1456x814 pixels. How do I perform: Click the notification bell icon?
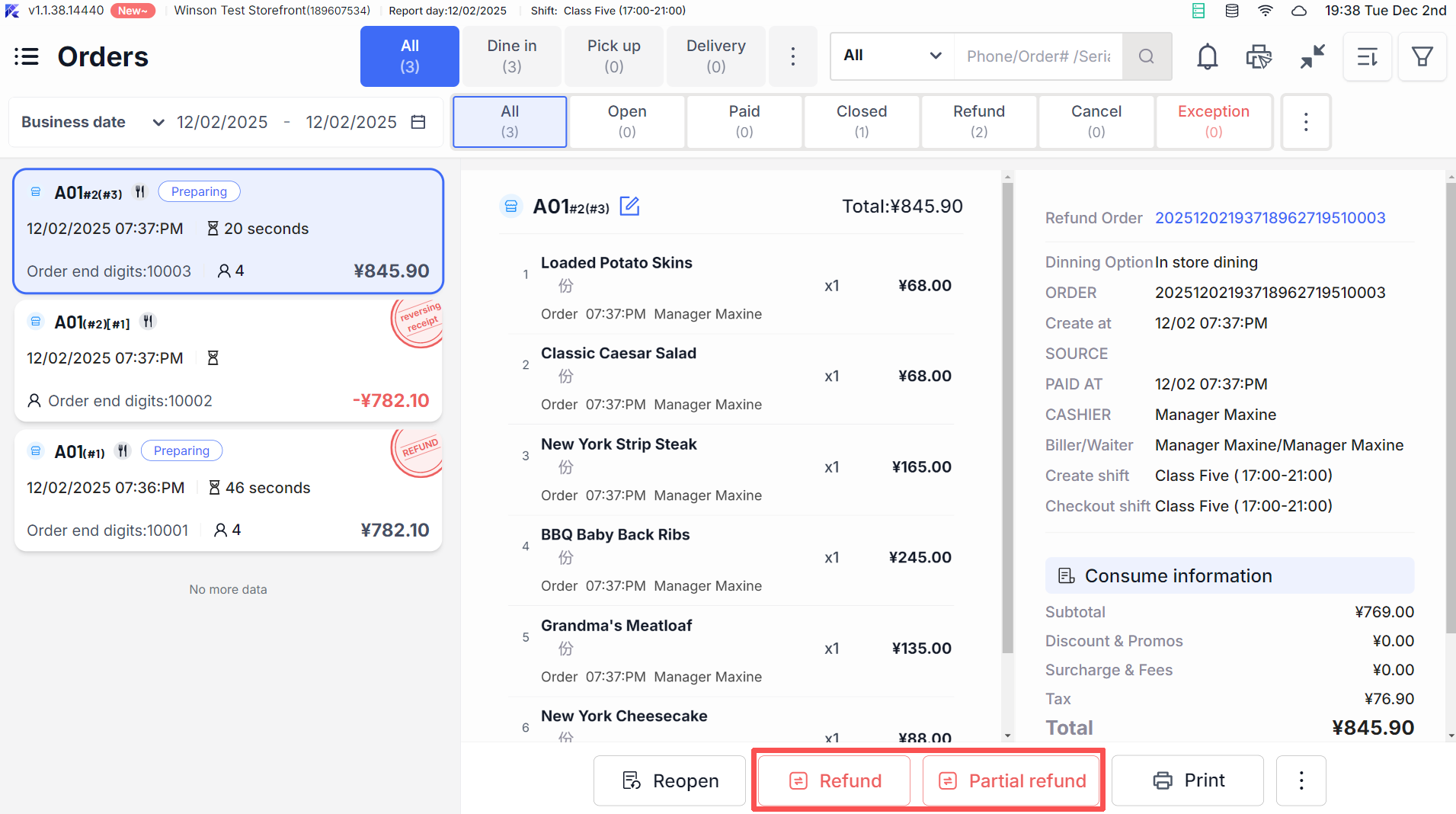click(1207, 56)
